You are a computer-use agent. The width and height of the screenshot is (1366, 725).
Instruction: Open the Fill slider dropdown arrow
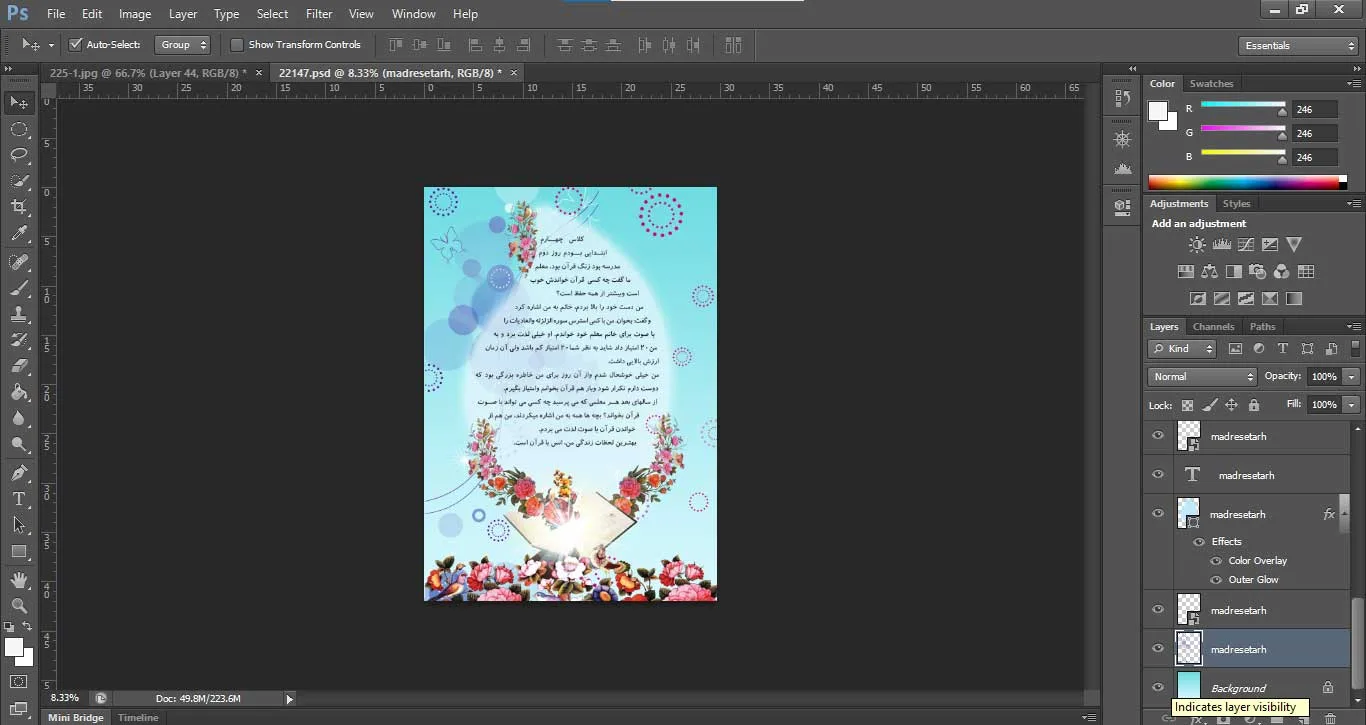(x=1352, y=405)
